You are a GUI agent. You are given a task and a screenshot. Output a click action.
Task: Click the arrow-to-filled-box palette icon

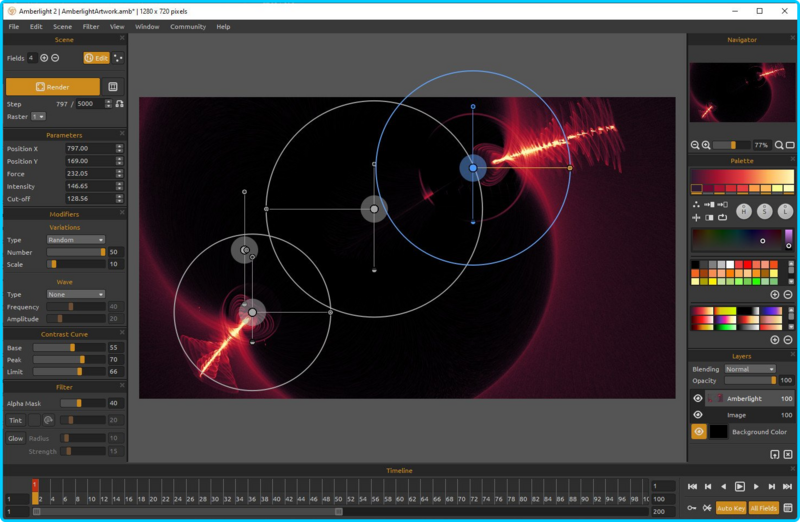[709, 205]
